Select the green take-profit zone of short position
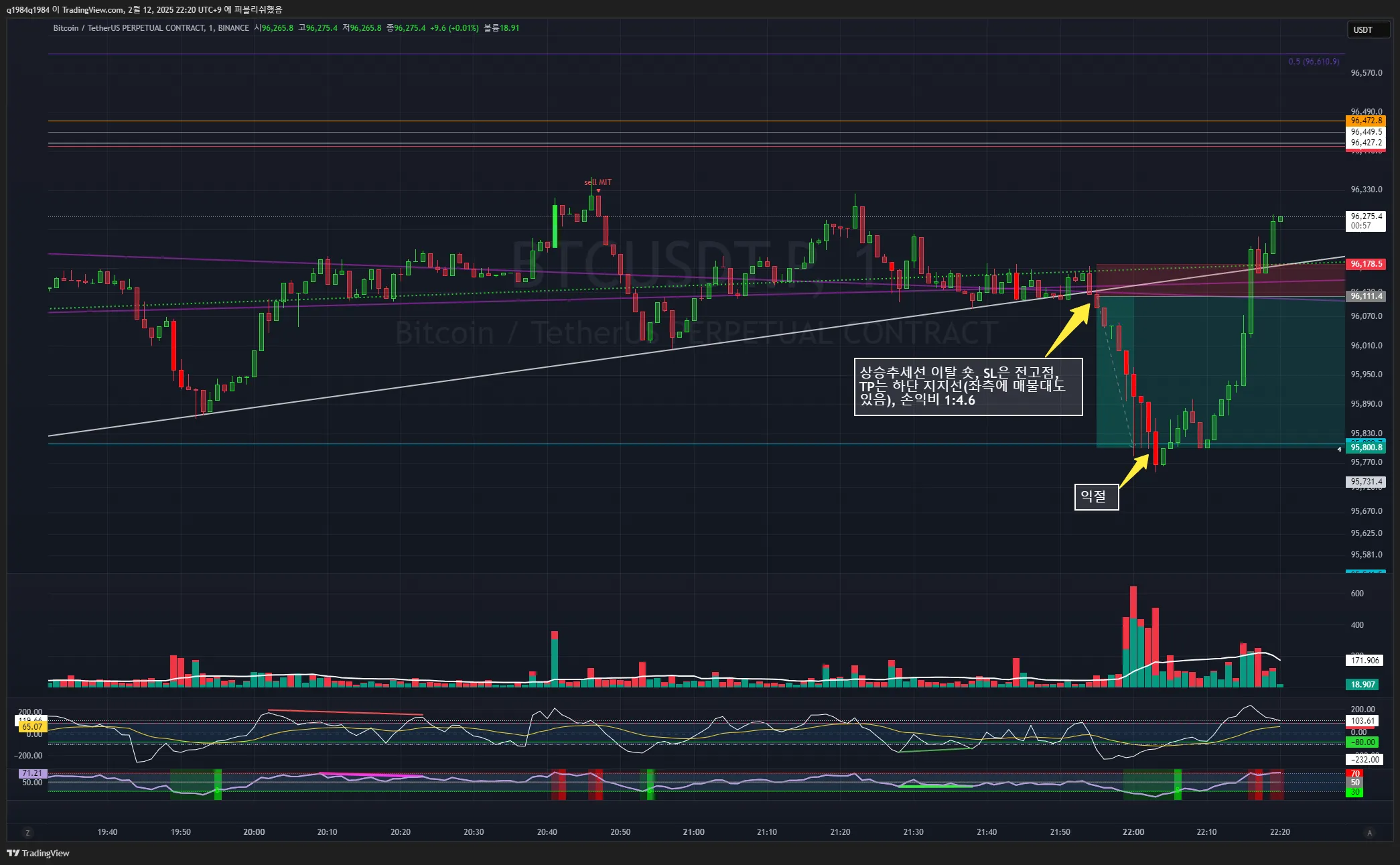This screenshot has height=865, width=1400. tap(1220, 371)
